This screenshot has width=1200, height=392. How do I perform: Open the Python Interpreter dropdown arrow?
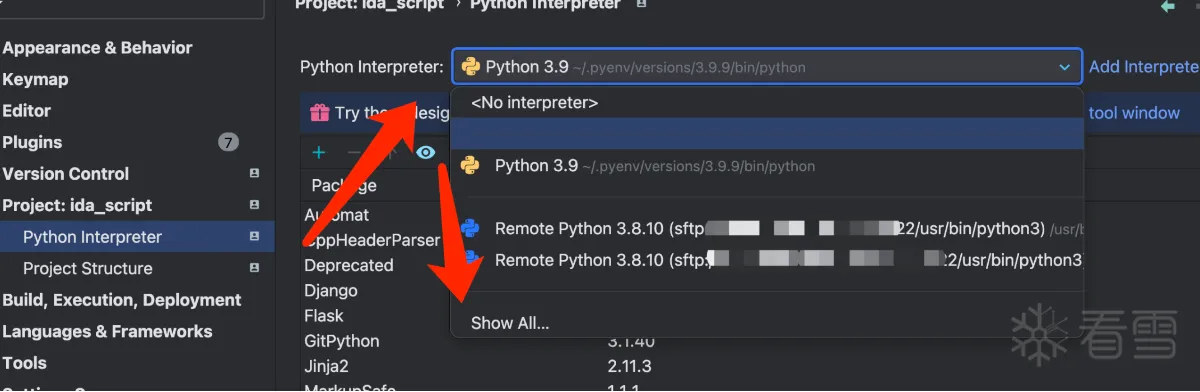tap(1064, 67)
